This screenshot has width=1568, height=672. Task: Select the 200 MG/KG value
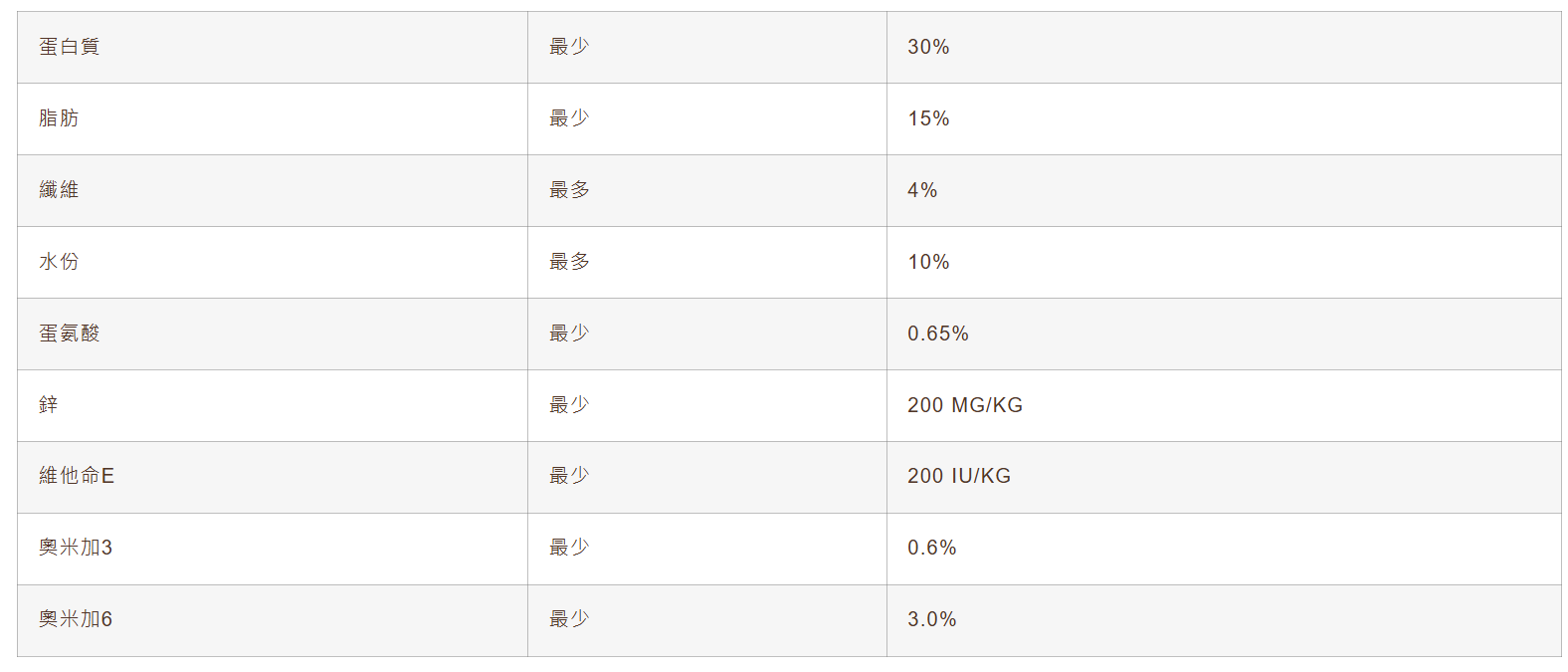click(x=964, y=405)
